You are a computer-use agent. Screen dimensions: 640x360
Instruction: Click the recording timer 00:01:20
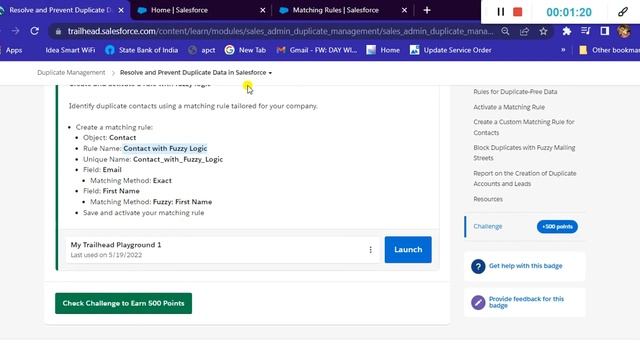click(569, 12)
